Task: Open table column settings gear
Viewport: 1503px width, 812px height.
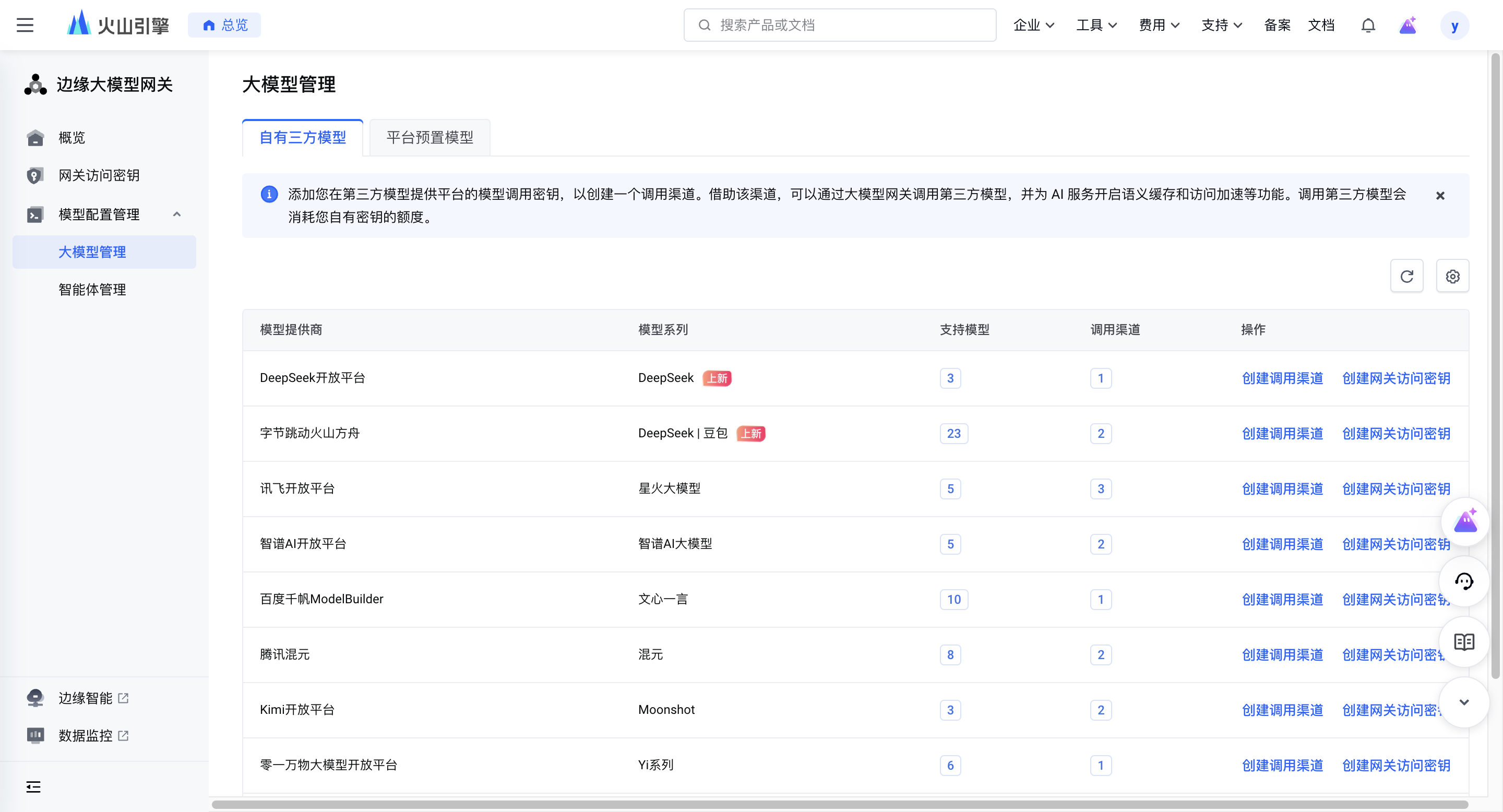Action: [1452, 276]
